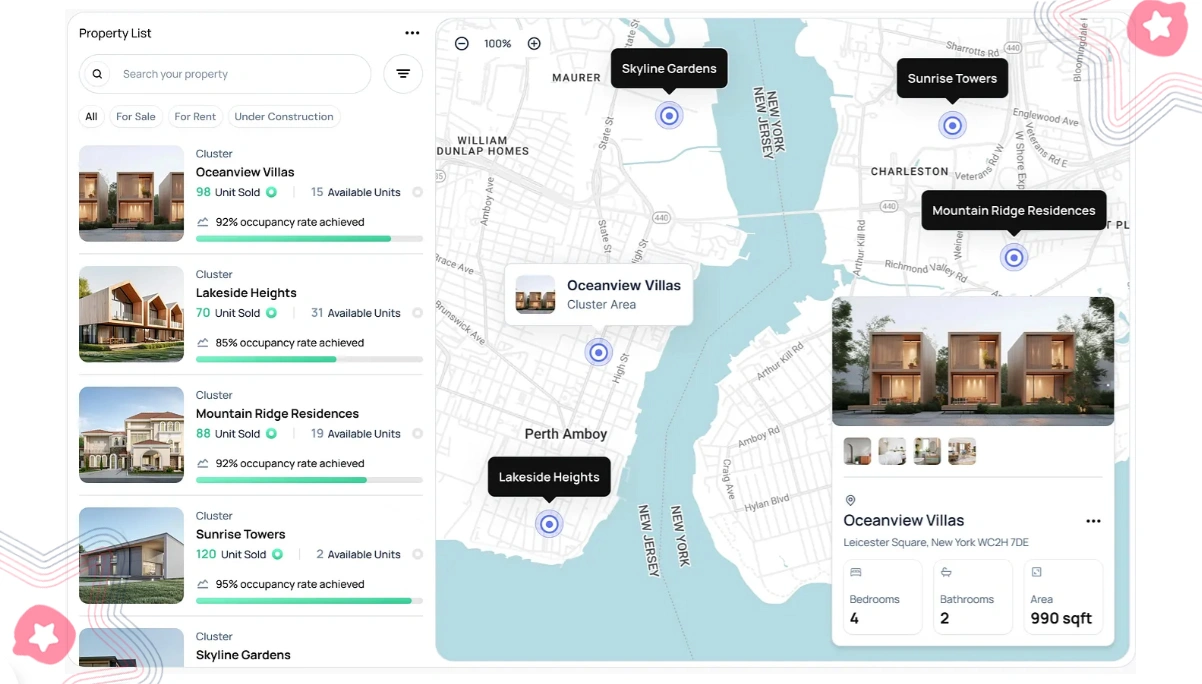Select second gallery thumbnail in detail card
The height and width of the screenshot is (684, 1202).
click(892, 451)
